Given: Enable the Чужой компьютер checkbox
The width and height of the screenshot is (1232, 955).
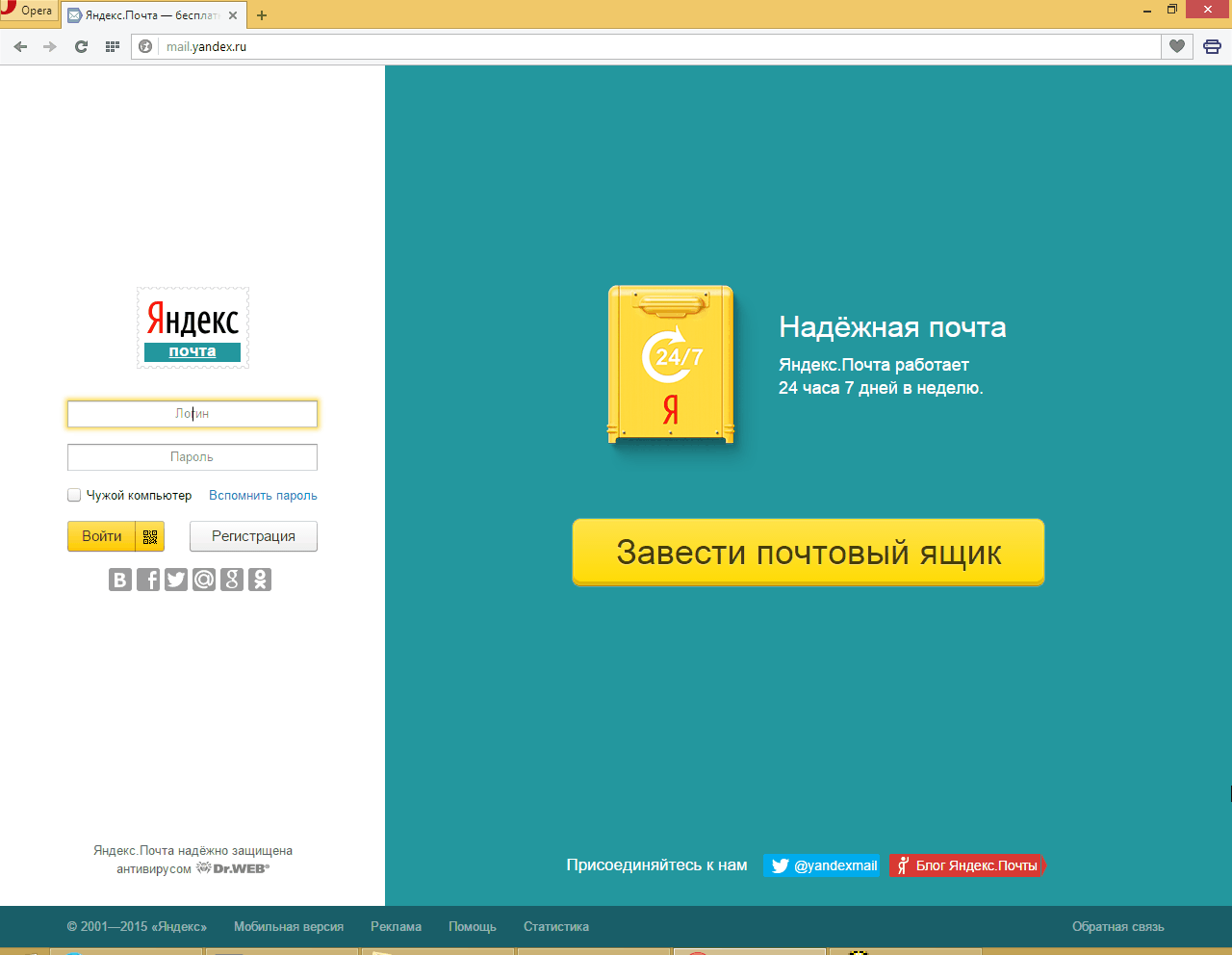Looking at the screenshot, I should 74,495.
